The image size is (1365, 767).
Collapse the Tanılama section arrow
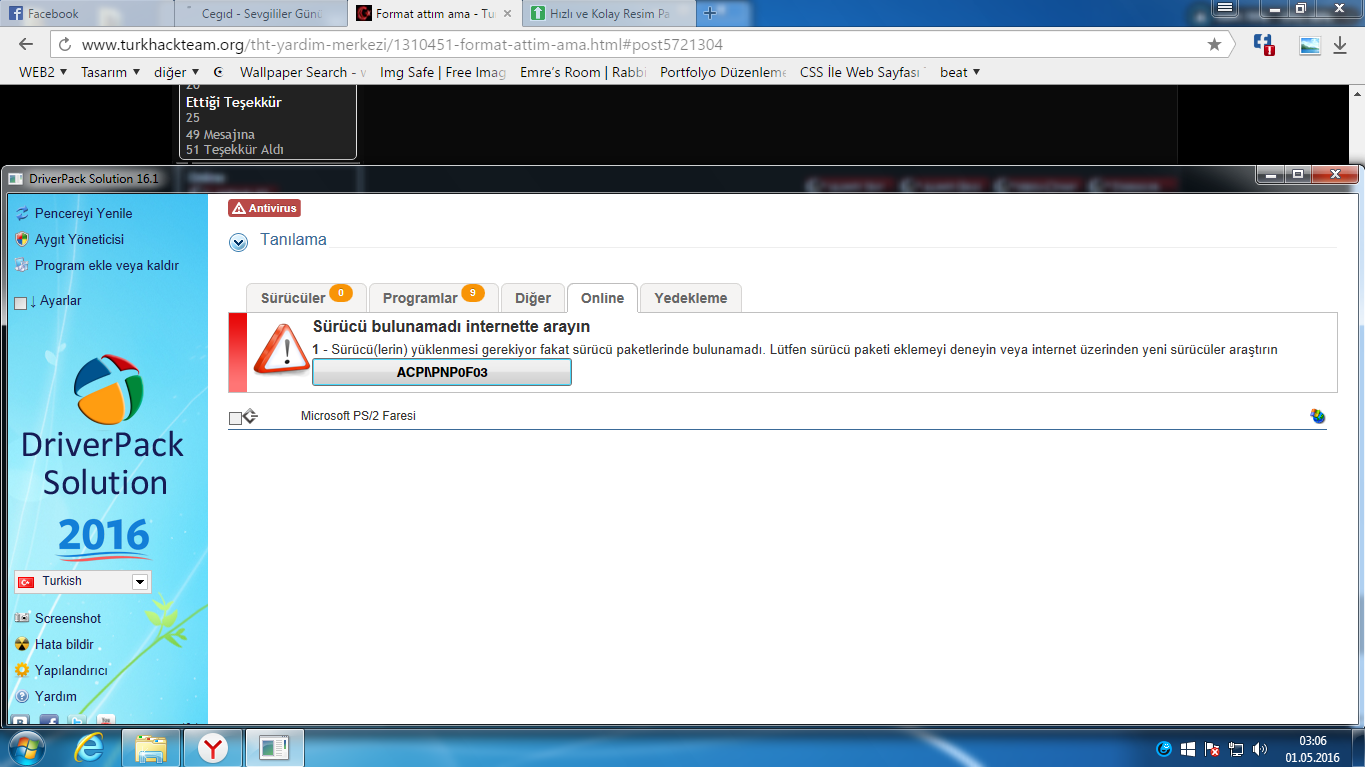point(238,241)
